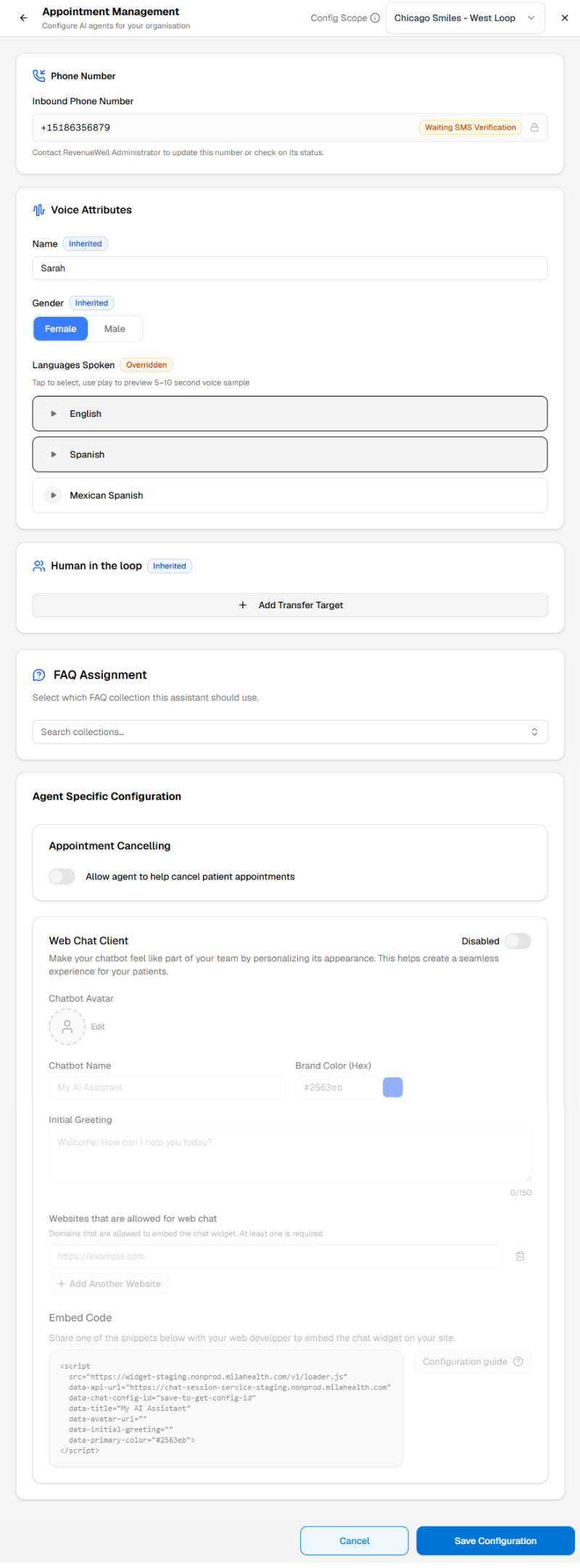
Task: Toggle Allow agent to help cancel patient appointments
Action: point(62,877)
